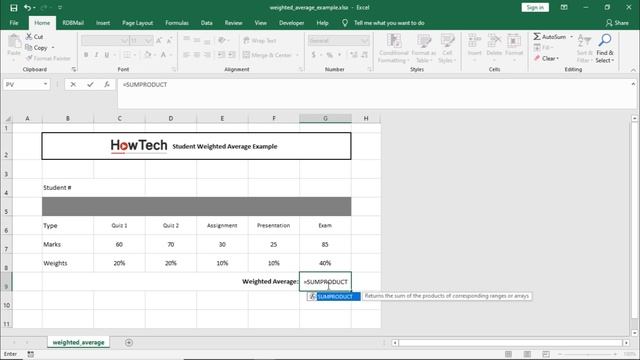
Task: Click the AutoSum sigma icon
Action: click(x=537, y=37)
